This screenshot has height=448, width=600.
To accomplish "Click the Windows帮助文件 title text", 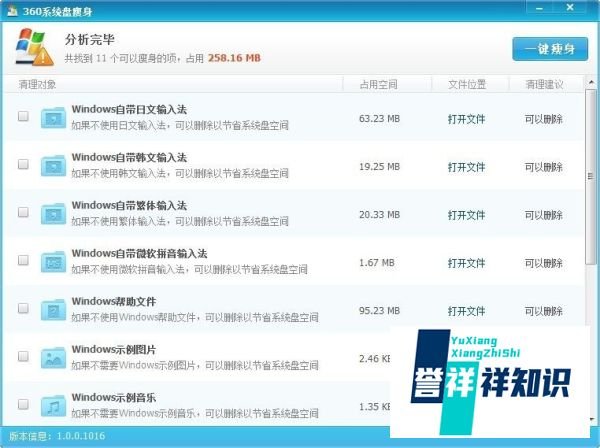I will pos(114,301).
